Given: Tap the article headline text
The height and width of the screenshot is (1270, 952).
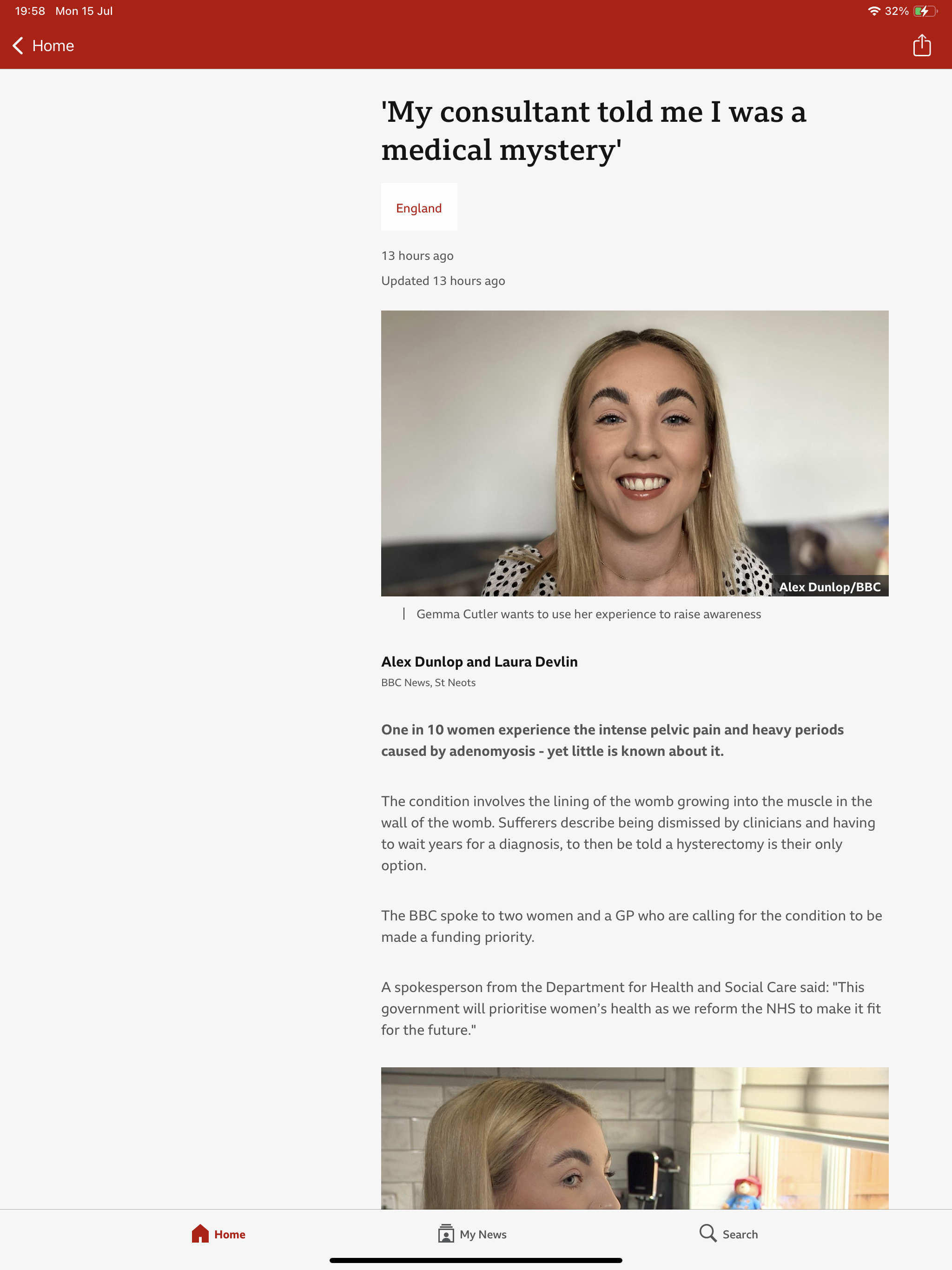Looking at the screenshot, I should point(594,130).
